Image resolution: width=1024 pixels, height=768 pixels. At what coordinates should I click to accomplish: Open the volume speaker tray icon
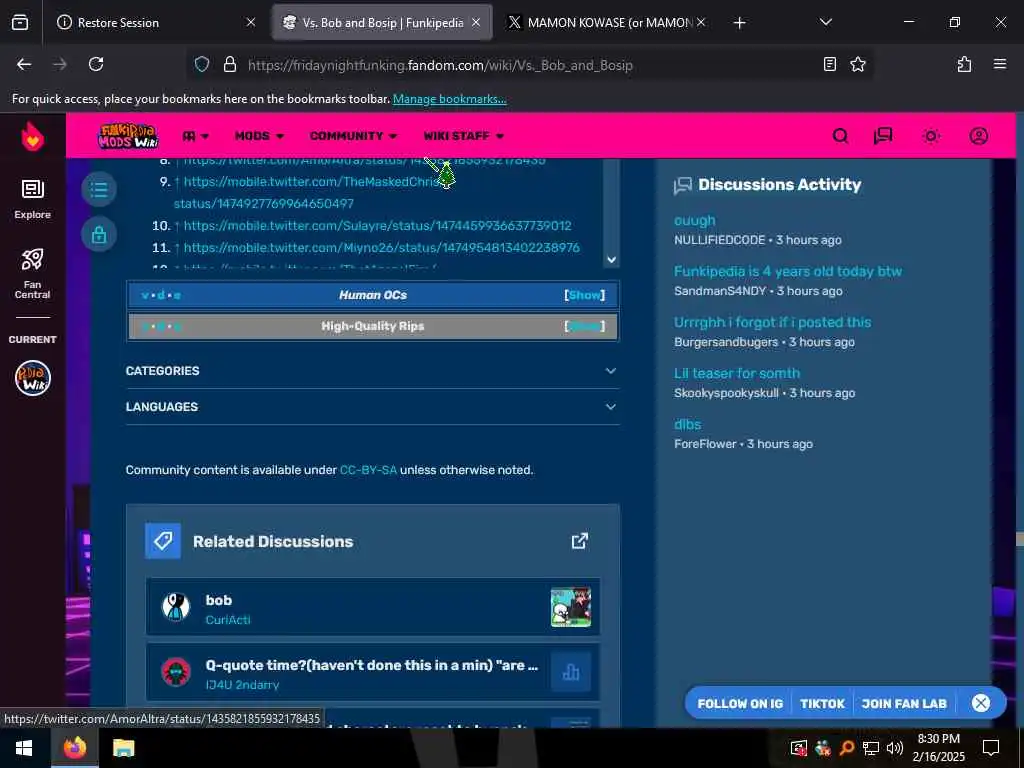[x=895, y=748]
